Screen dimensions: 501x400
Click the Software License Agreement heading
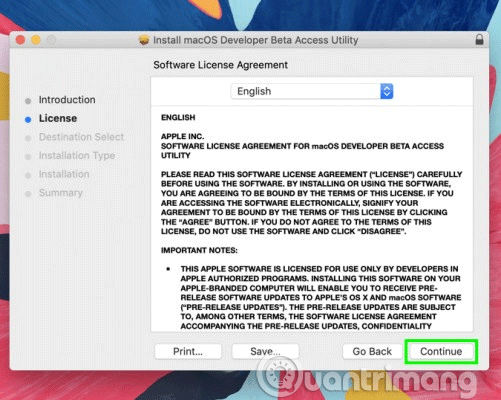[220, 65]
